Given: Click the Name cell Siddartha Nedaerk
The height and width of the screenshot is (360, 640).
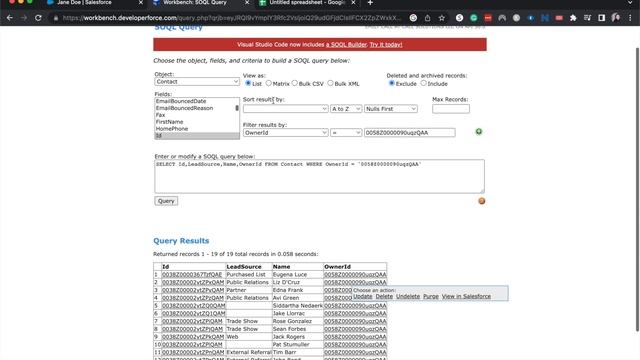Looking at the screenshot, I should coord(298,306).
